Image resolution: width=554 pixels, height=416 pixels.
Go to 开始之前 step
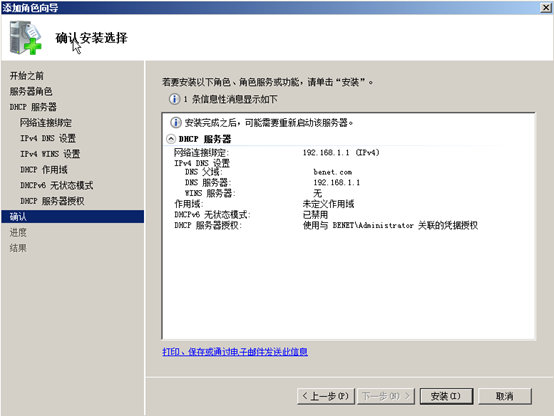(27, 76)
